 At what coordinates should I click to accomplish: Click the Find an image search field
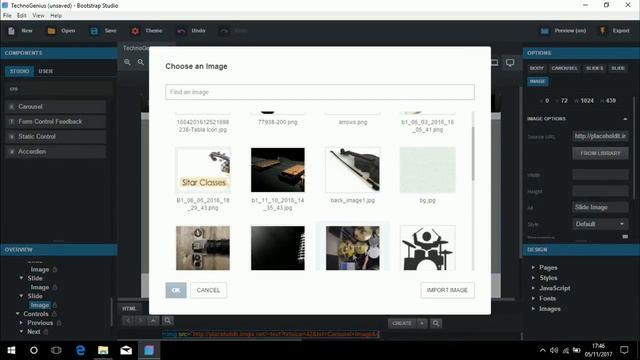coord(320,92)
